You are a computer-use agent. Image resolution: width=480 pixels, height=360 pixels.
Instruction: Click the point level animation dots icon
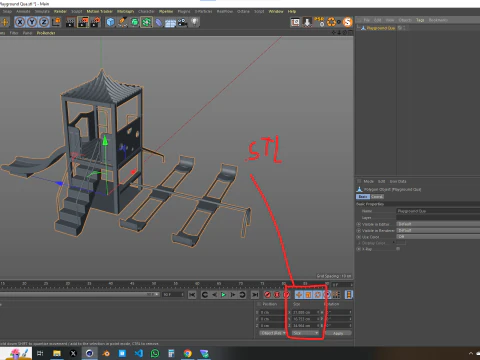point(336,295)
